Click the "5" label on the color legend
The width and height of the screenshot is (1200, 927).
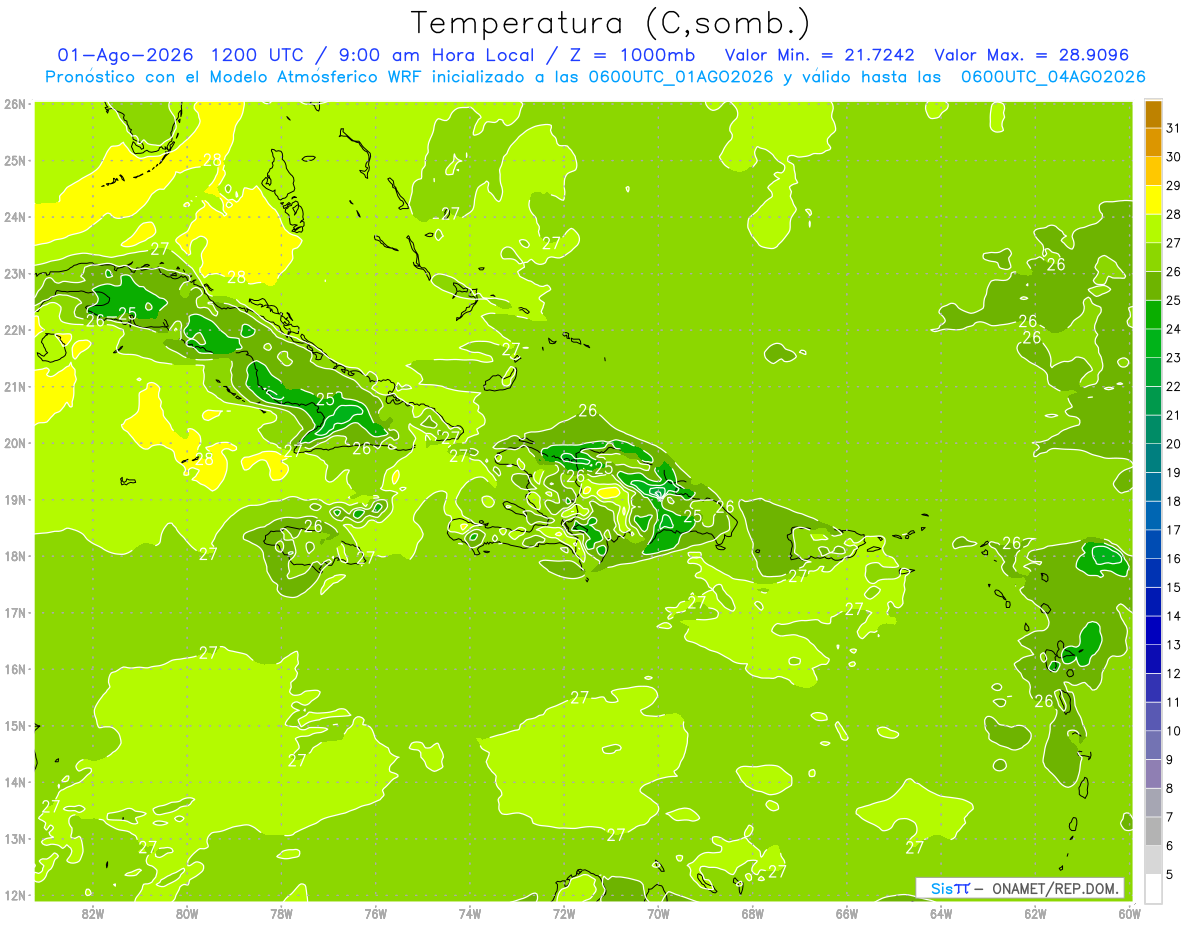[x=1170, y=874]
